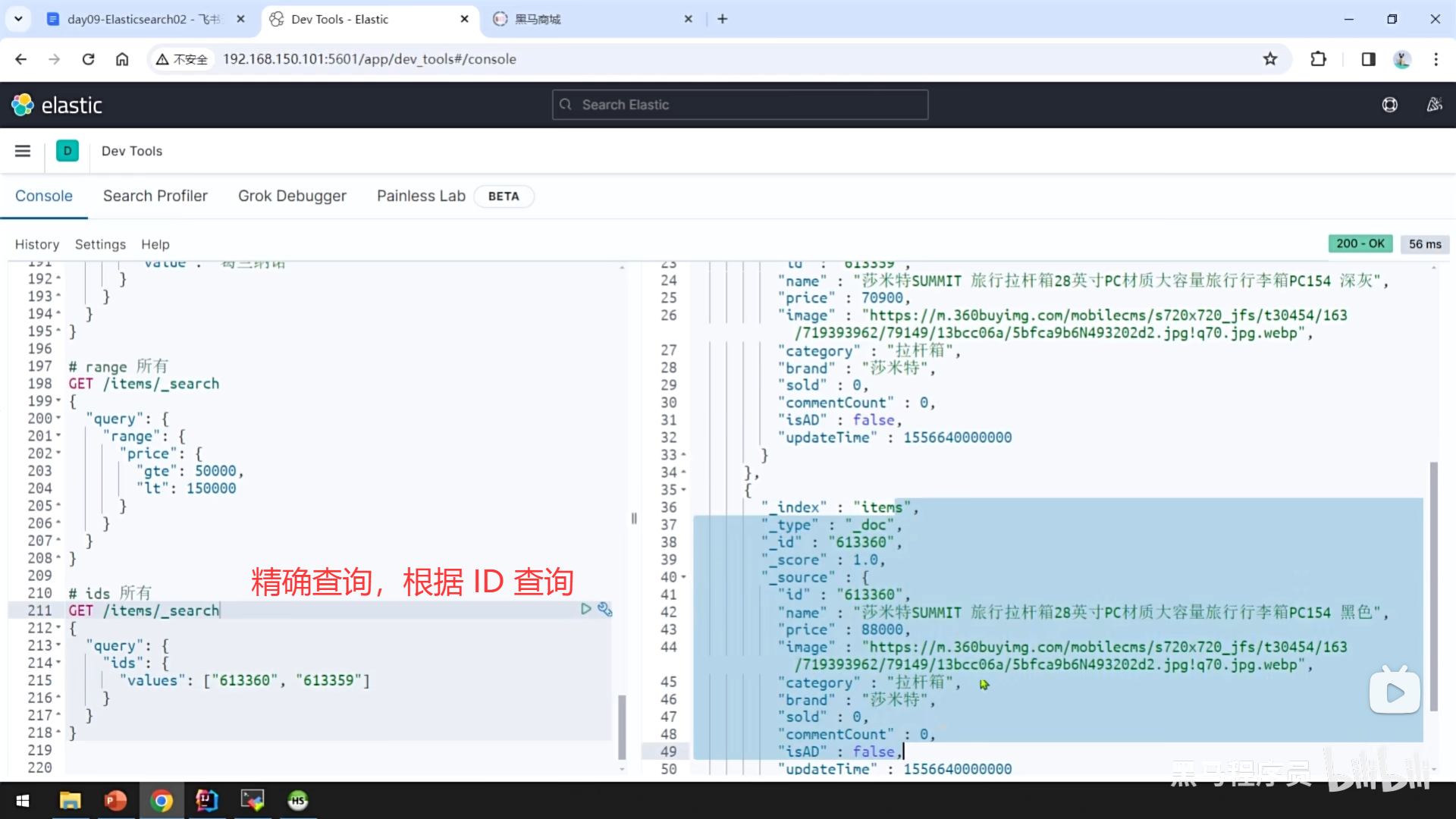Screen dimensions: 1456x819
Task: Open the Kibana hamburger navigation menu
Action: [23, 151]
